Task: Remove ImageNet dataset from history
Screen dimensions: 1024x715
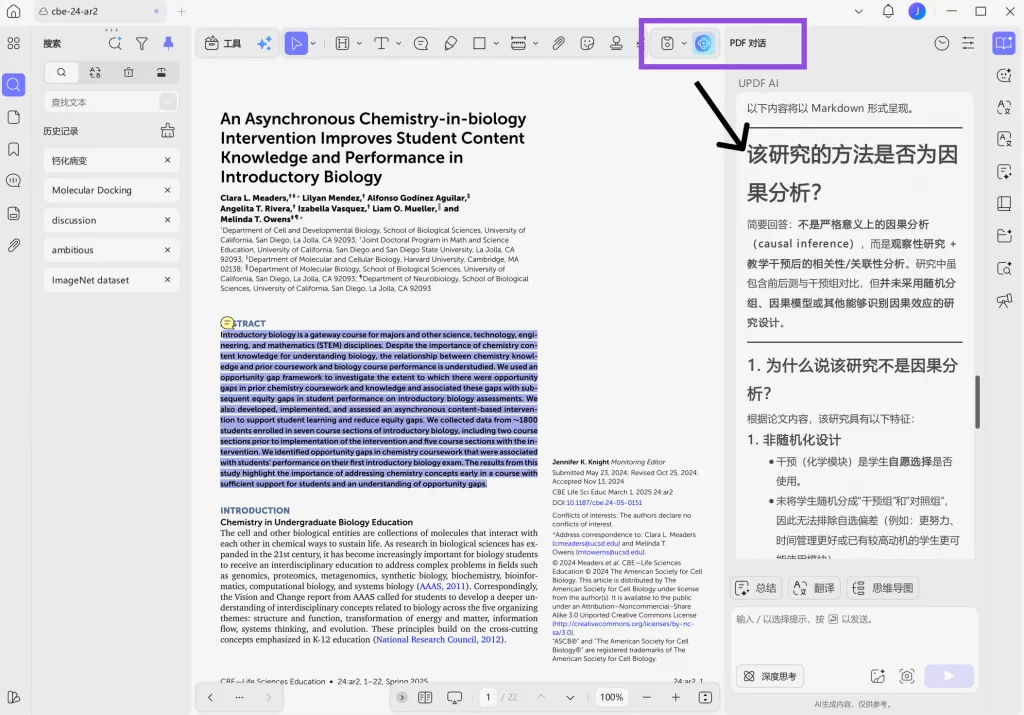Action: coord(168,280)
